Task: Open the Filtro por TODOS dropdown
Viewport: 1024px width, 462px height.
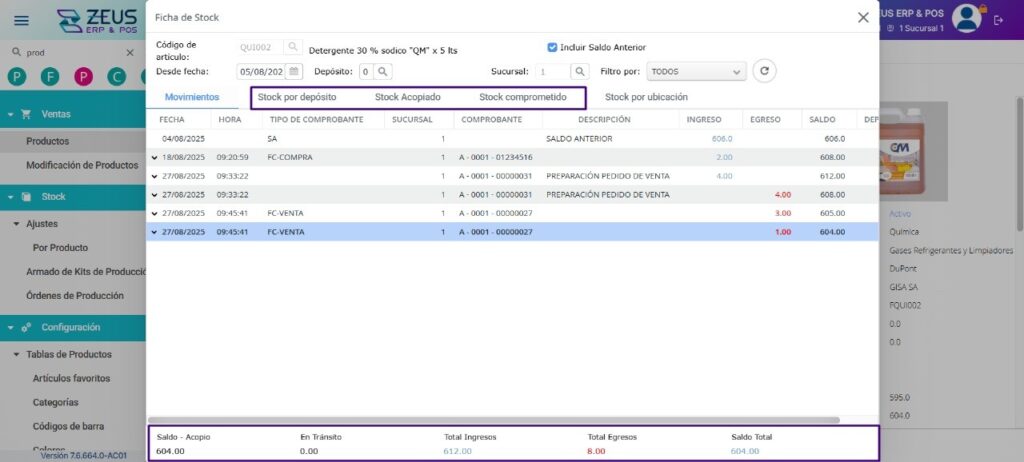Action: [696, 72]
